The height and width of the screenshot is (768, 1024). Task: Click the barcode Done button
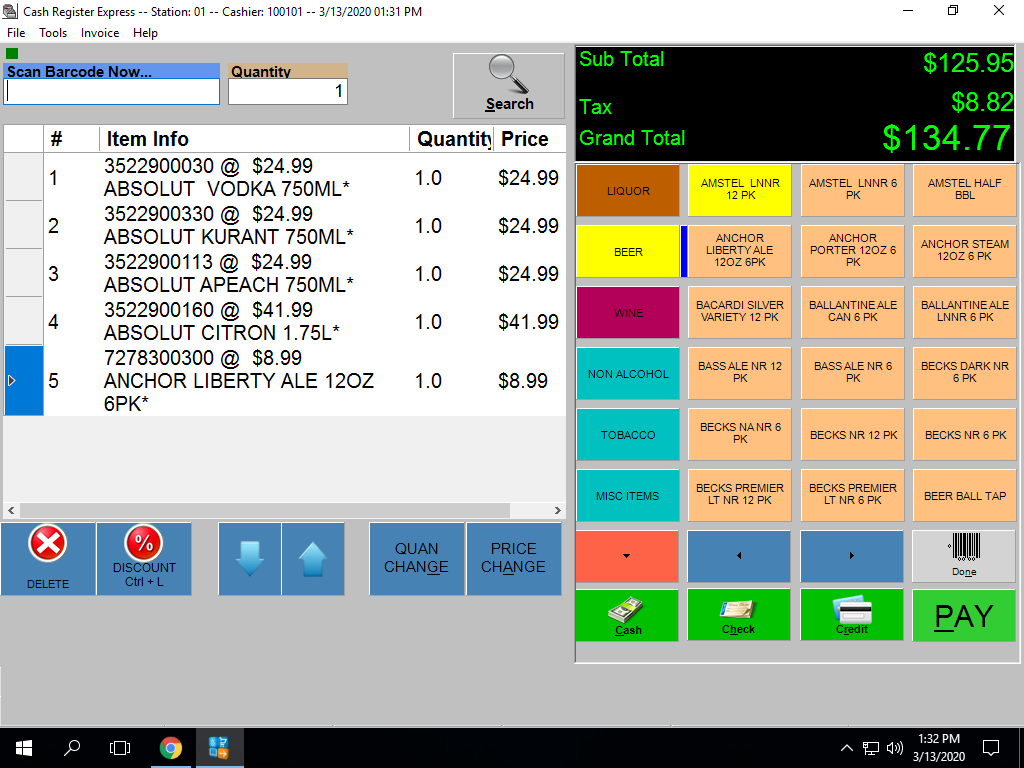[x=964, y=556]
